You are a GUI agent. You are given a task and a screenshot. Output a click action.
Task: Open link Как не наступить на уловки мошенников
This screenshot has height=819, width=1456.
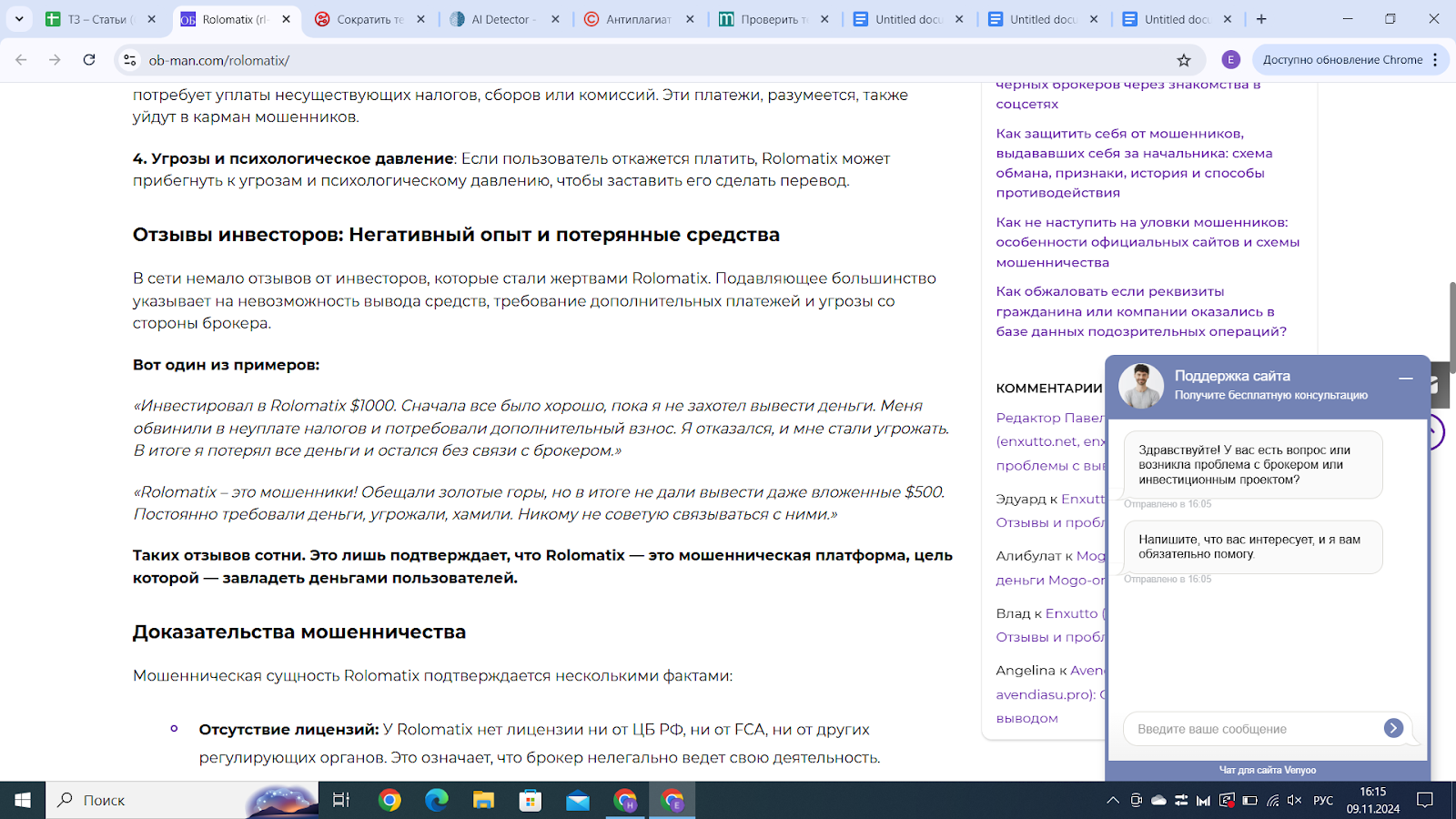pyautogui.click(x=1148, y=242)
